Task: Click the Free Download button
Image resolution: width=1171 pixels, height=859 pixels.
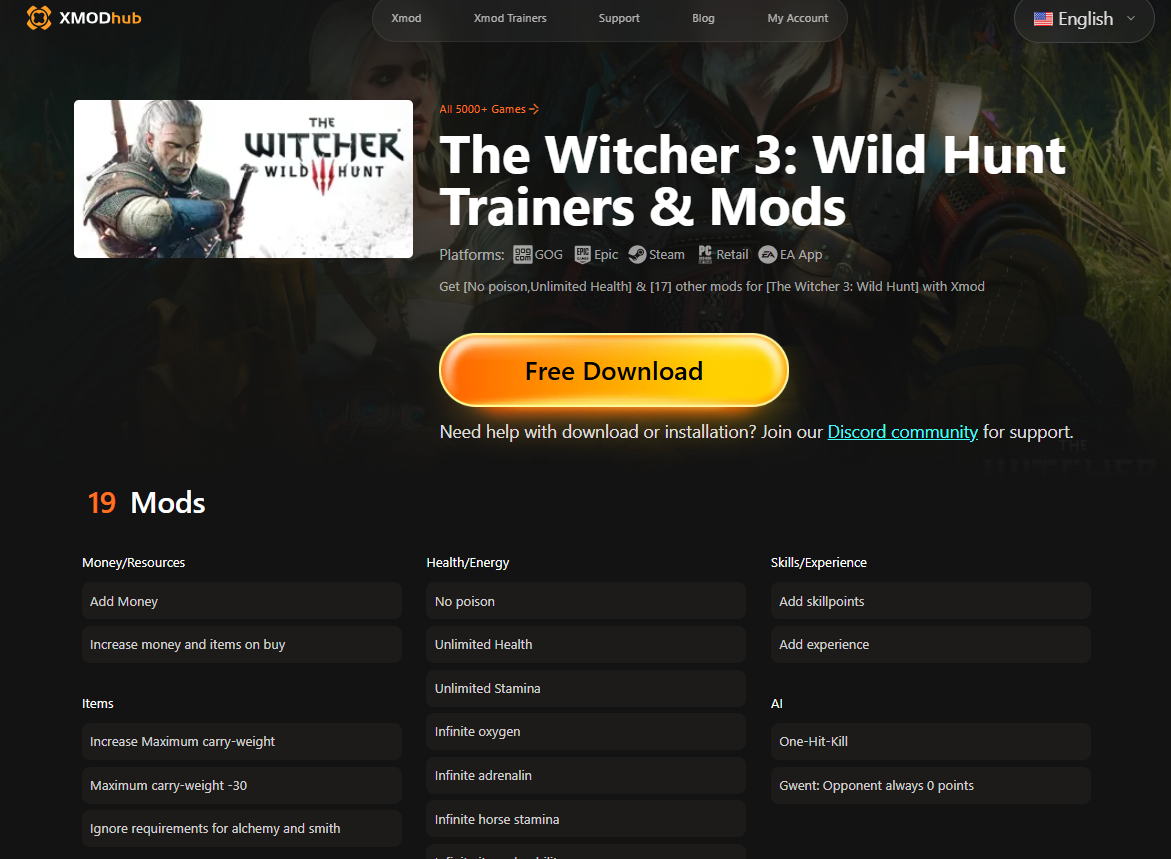Action: coord(614,370)
